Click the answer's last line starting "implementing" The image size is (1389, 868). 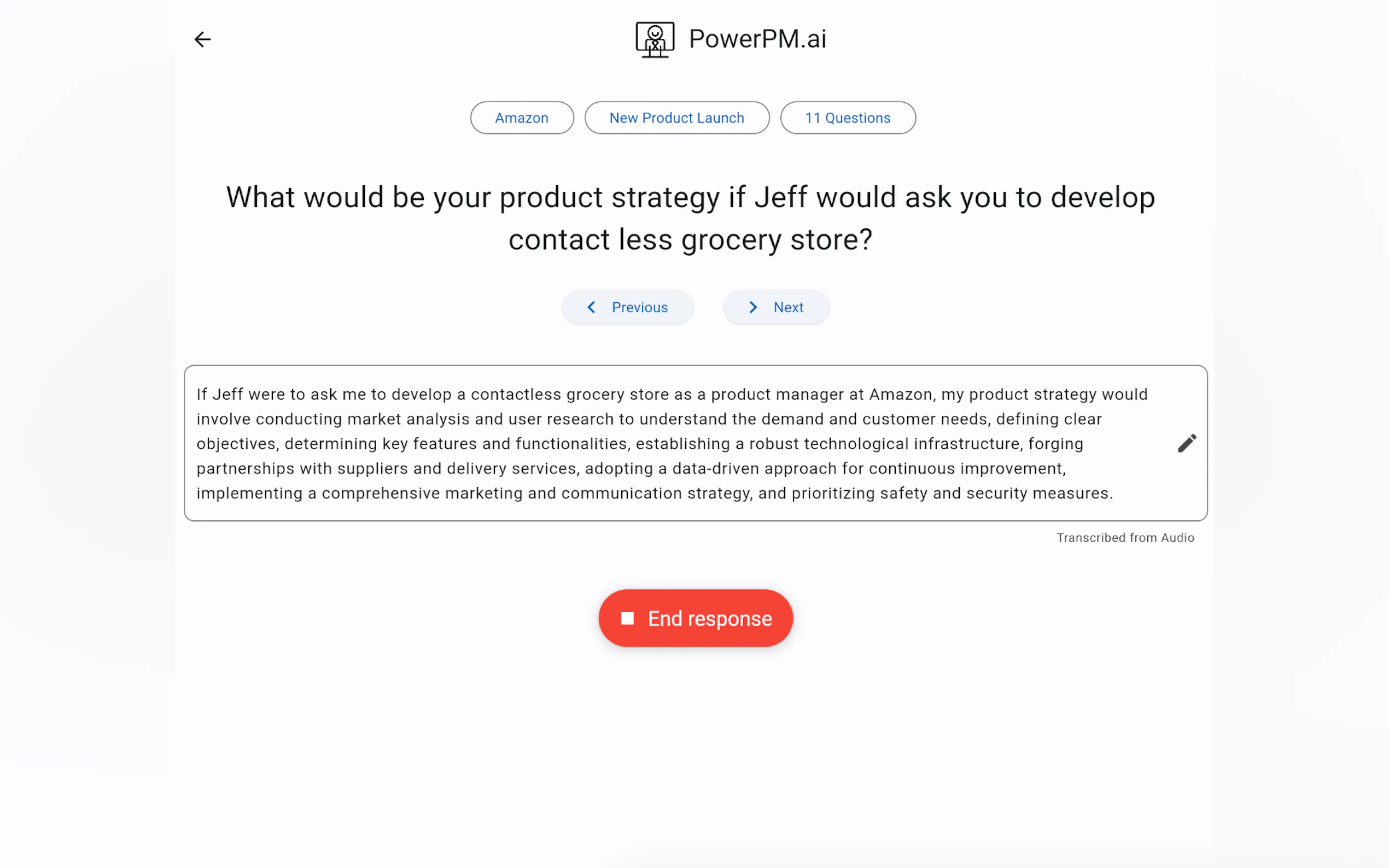coord(655,493)
